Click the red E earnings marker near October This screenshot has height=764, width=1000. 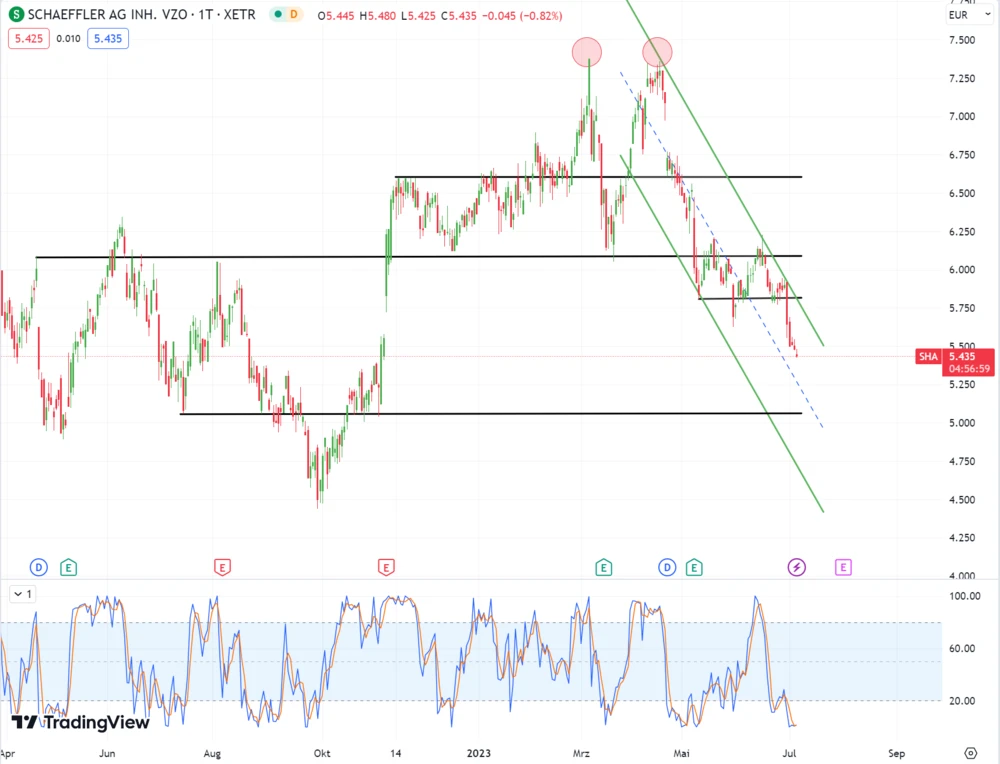pos(386,567)
